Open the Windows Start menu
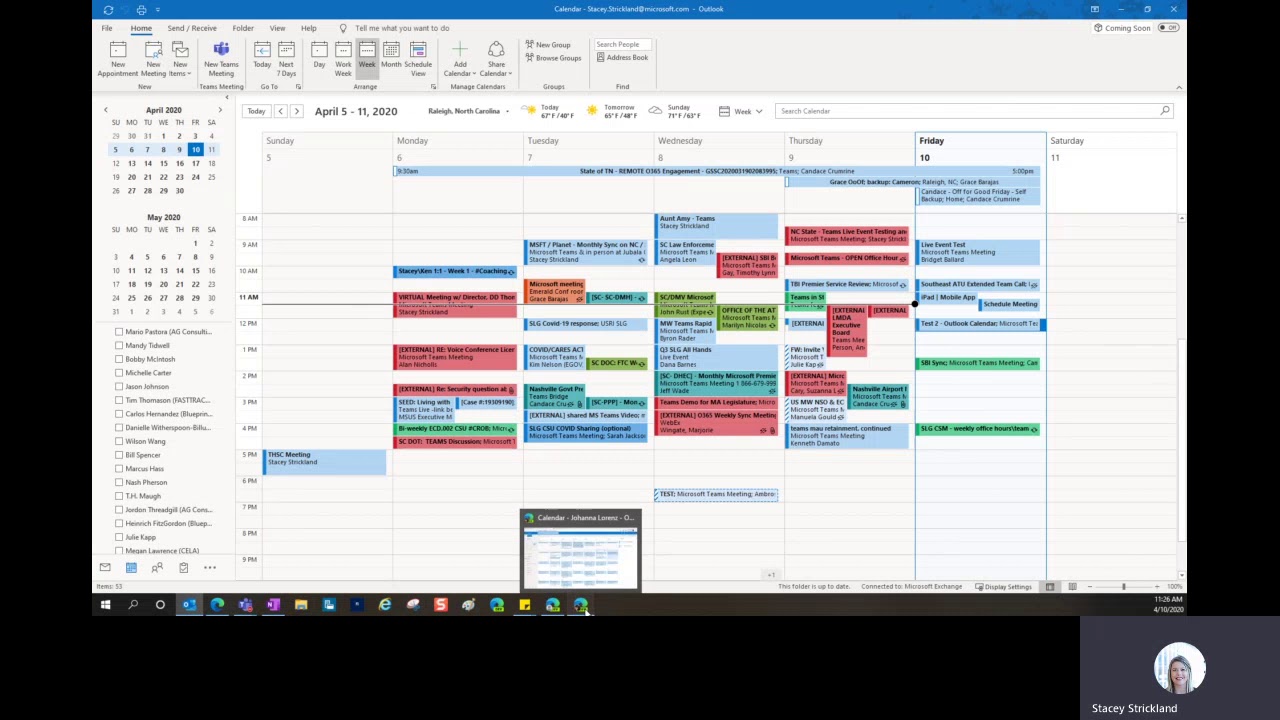1280x720 pixels. [x=105, y=605]
